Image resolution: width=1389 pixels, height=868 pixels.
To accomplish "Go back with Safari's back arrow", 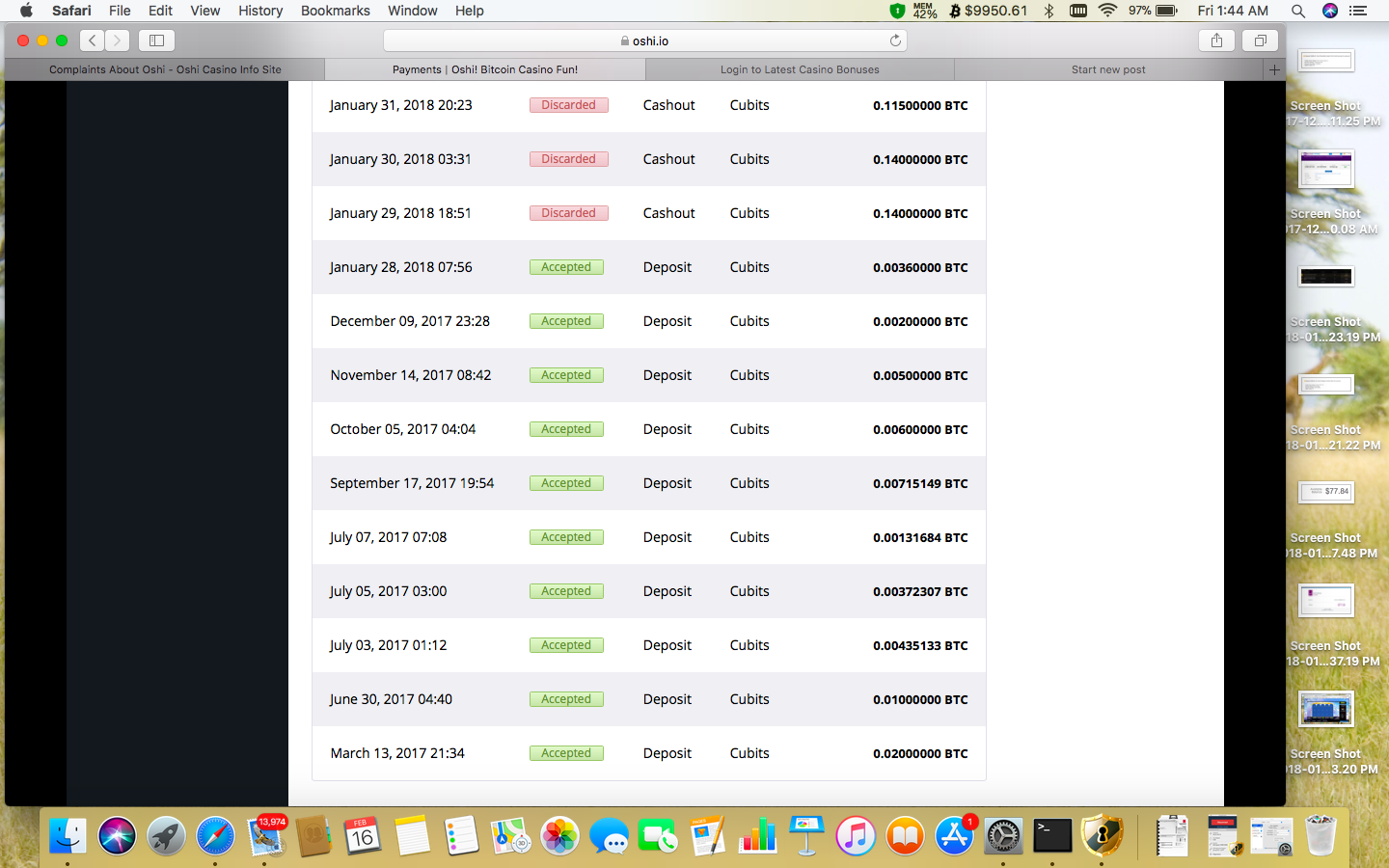I will pos(93,41).
